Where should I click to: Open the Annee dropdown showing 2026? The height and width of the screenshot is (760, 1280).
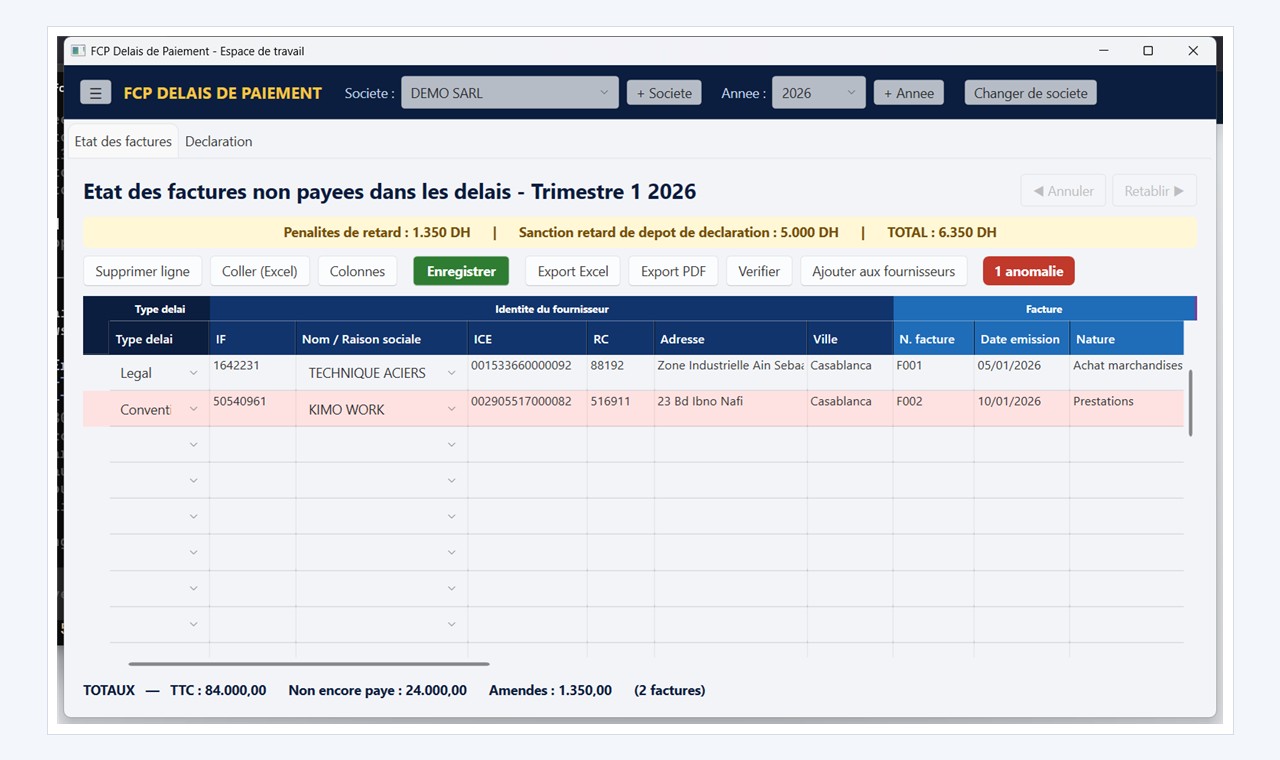(819, 93)
